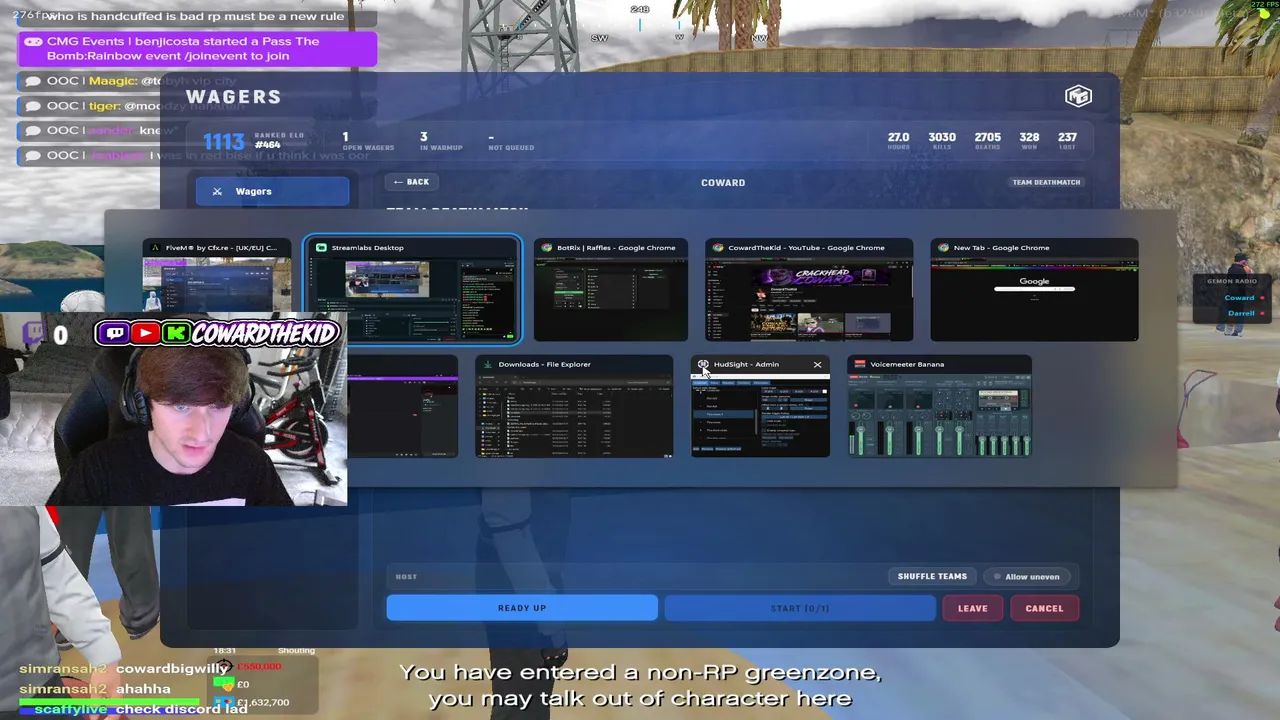Open the New Tab Chrome window preview
Image resolution: width=1280 pixels, height=720 pixels.
click(1034, 290)
